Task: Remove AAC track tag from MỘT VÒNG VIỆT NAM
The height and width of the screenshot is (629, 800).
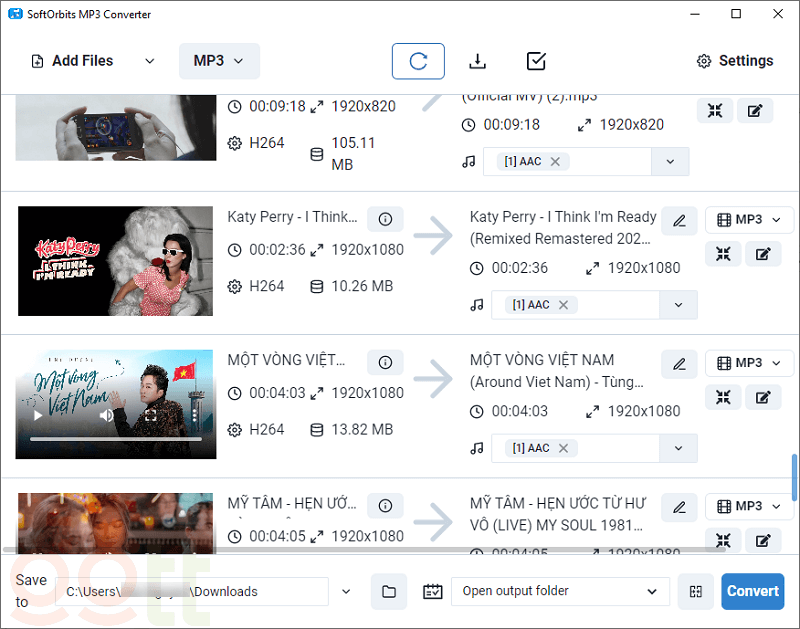Action: click(563, 448)
